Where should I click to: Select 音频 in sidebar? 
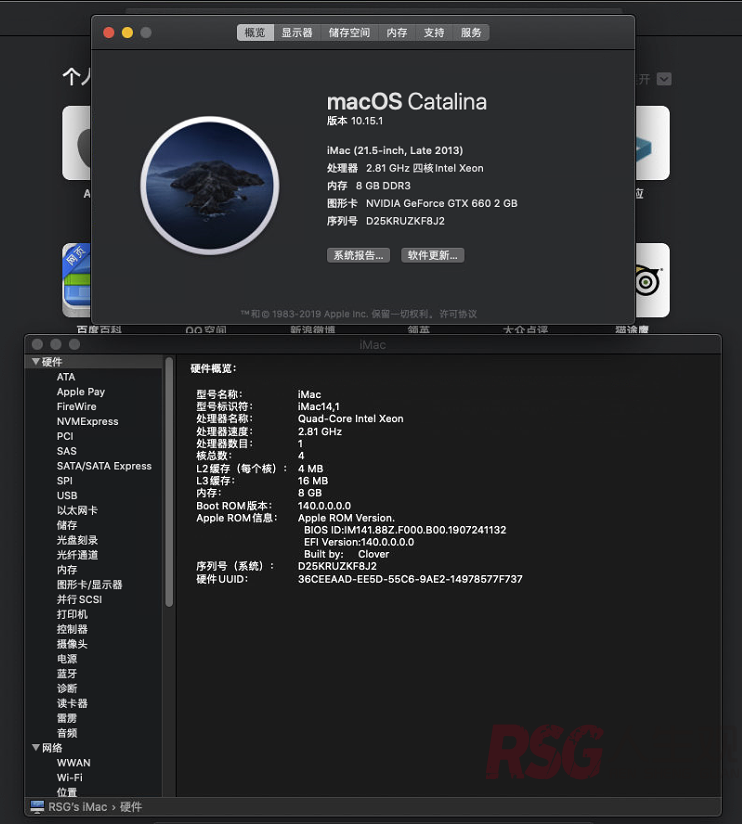point(67,733)
